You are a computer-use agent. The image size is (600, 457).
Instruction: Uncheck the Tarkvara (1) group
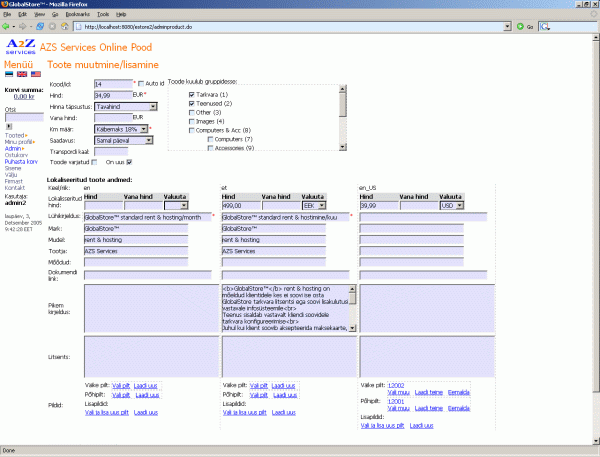tap(192, 94)
